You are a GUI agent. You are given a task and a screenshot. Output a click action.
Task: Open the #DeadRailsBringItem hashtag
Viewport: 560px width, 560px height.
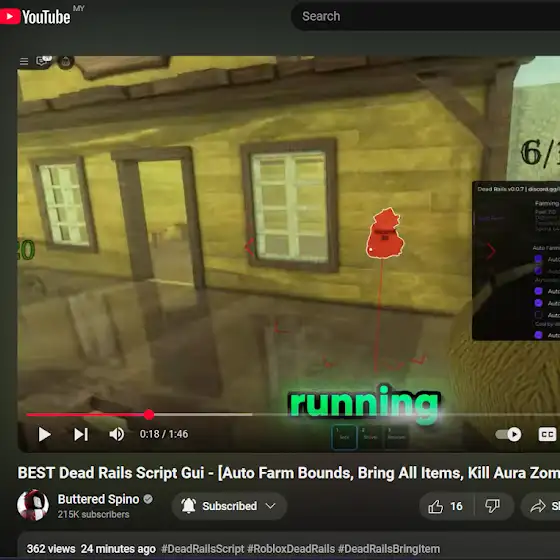pyautogui.click(x=389, y=549)
